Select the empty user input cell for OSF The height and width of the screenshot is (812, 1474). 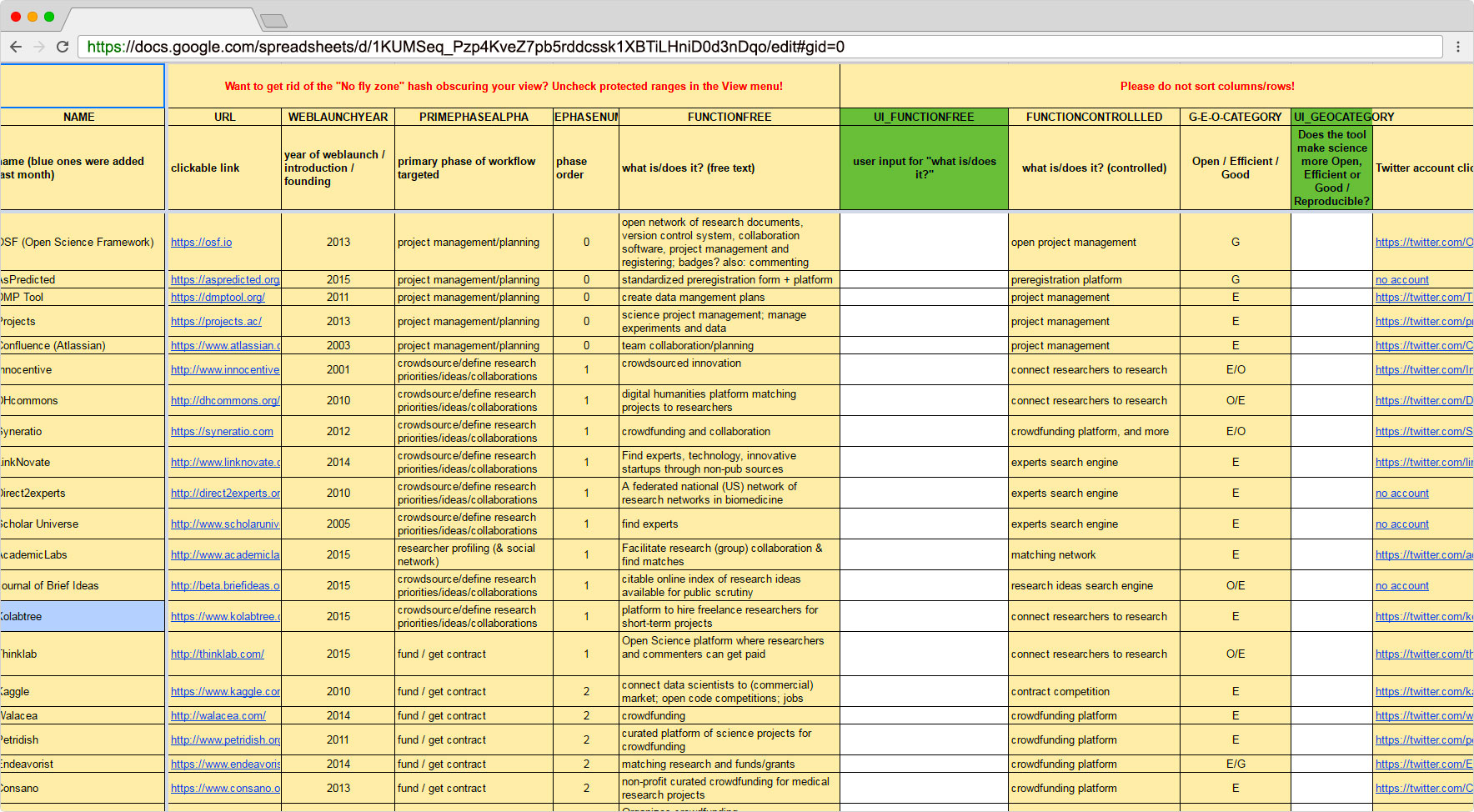(x=924, y=243)
